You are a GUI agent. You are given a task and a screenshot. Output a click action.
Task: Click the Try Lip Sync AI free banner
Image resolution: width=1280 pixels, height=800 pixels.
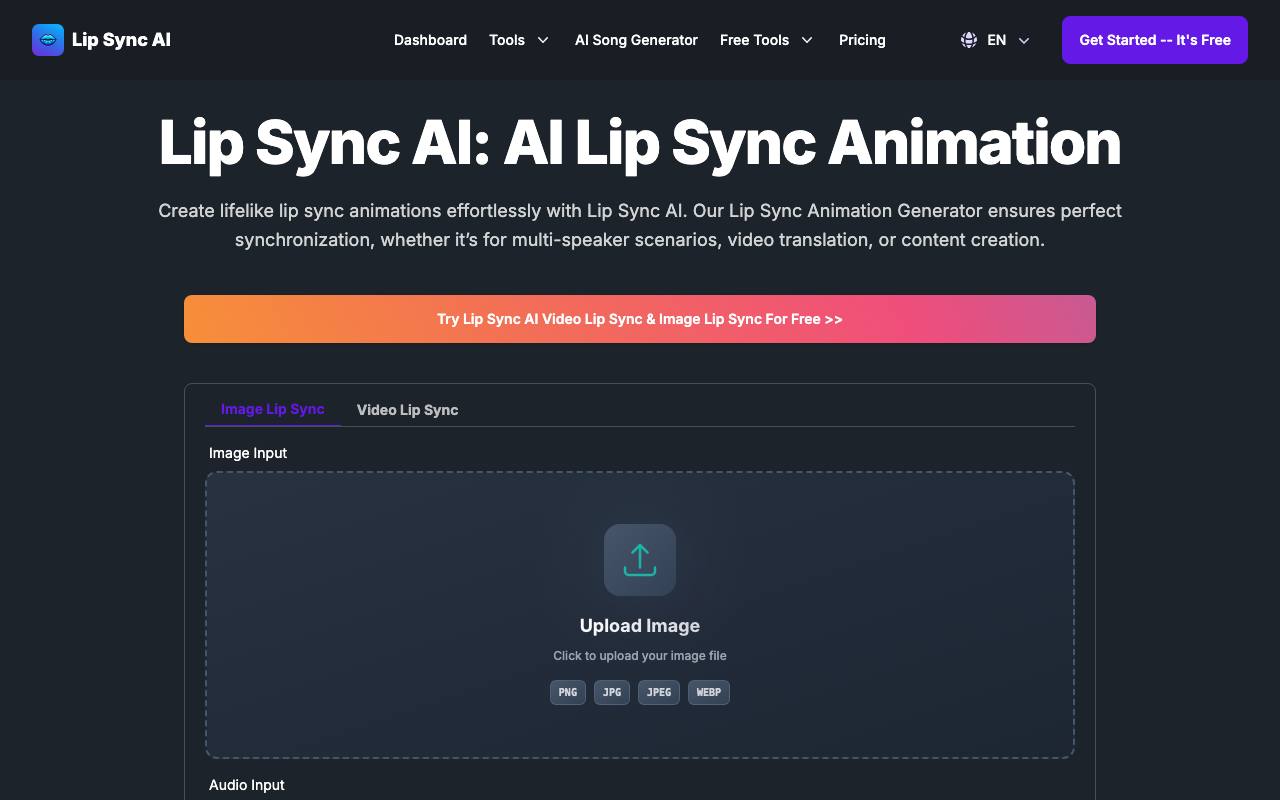point(640,319)
